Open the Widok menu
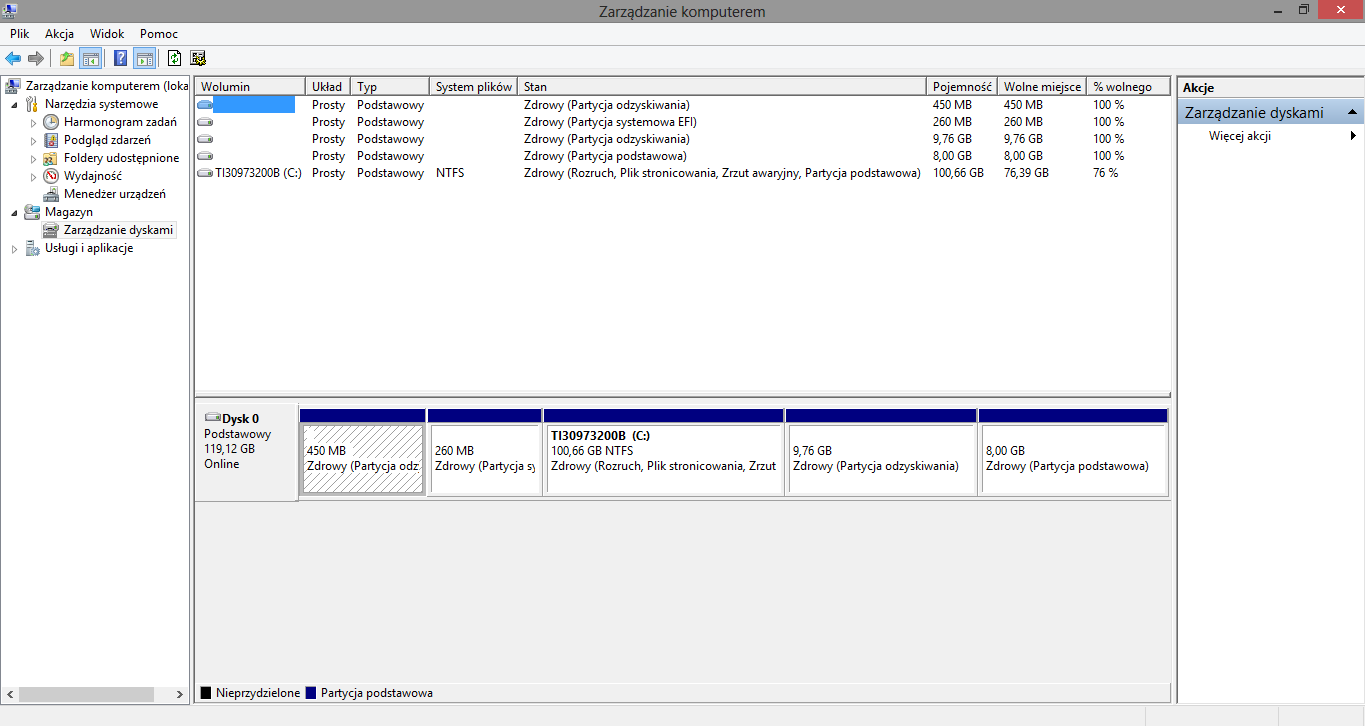 (x=107, y=34)
